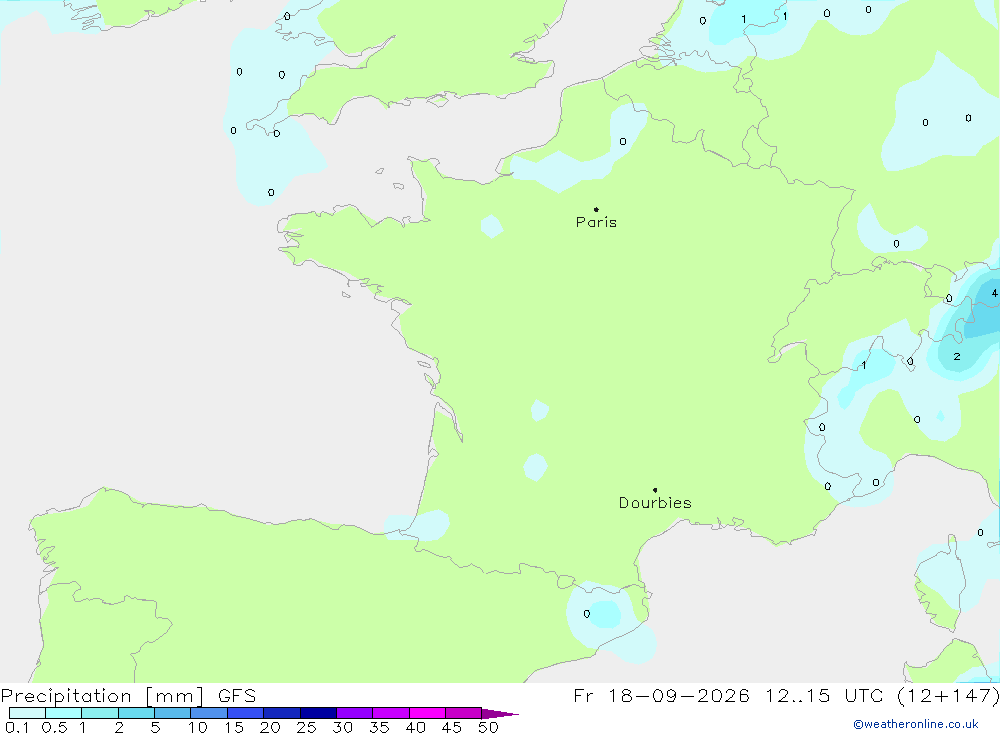
Task: Click the 2 mm precipitation value in Italy
Action: (957, 357)
